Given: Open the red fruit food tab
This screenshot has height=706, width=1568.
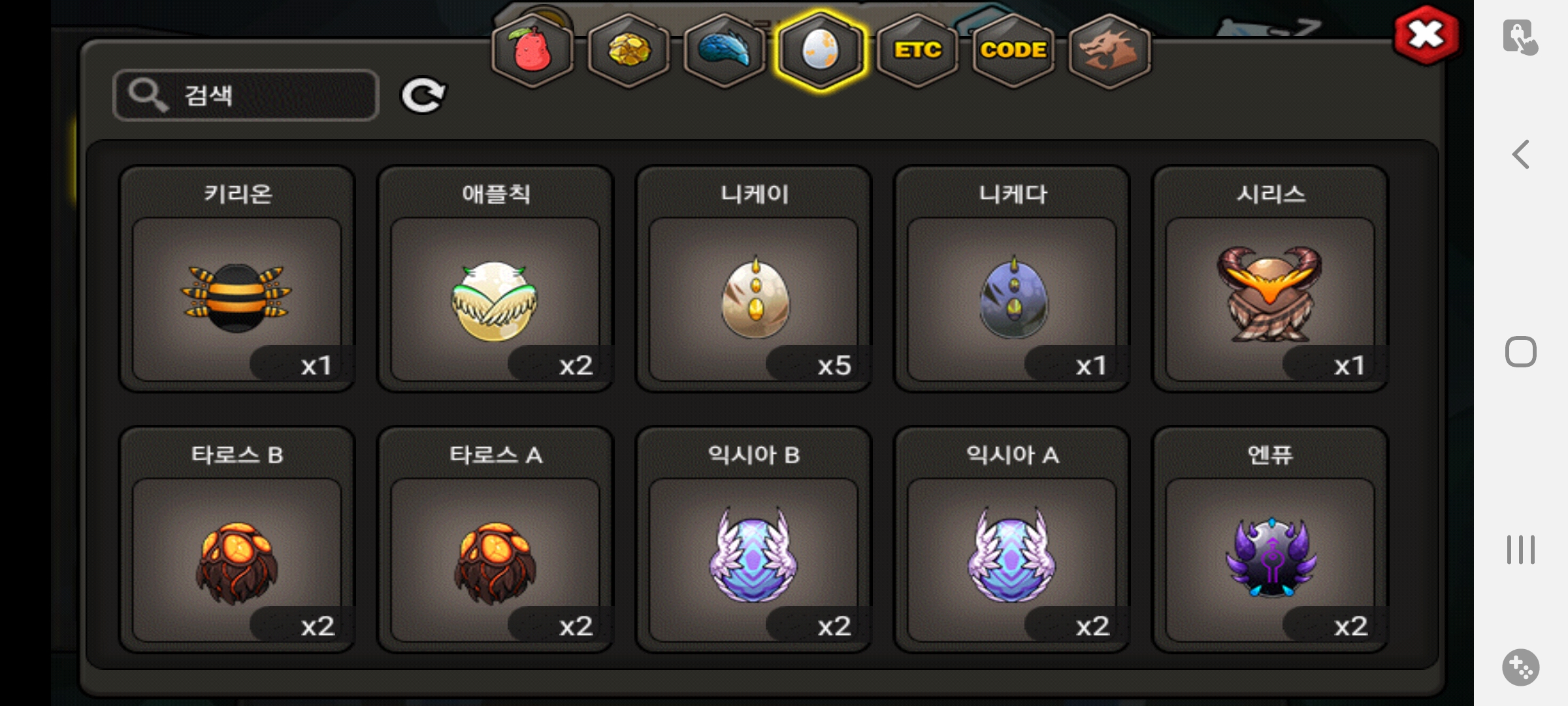Looking at the screenshot, I should (532, 50).
